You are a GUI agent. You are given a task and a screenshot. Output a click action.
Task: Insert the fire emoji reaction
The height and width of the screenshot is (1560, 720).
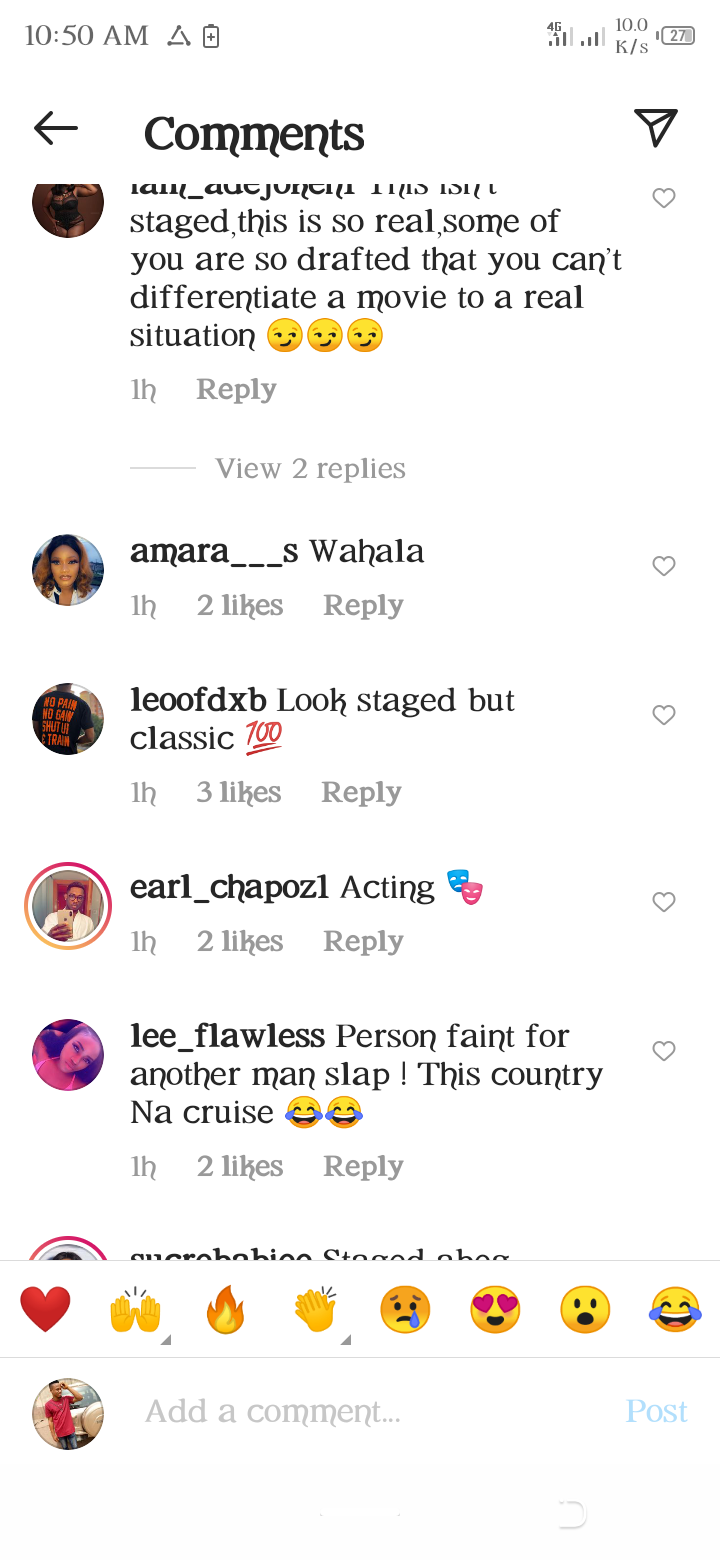pyautogui.click(x=225, y=1310)
